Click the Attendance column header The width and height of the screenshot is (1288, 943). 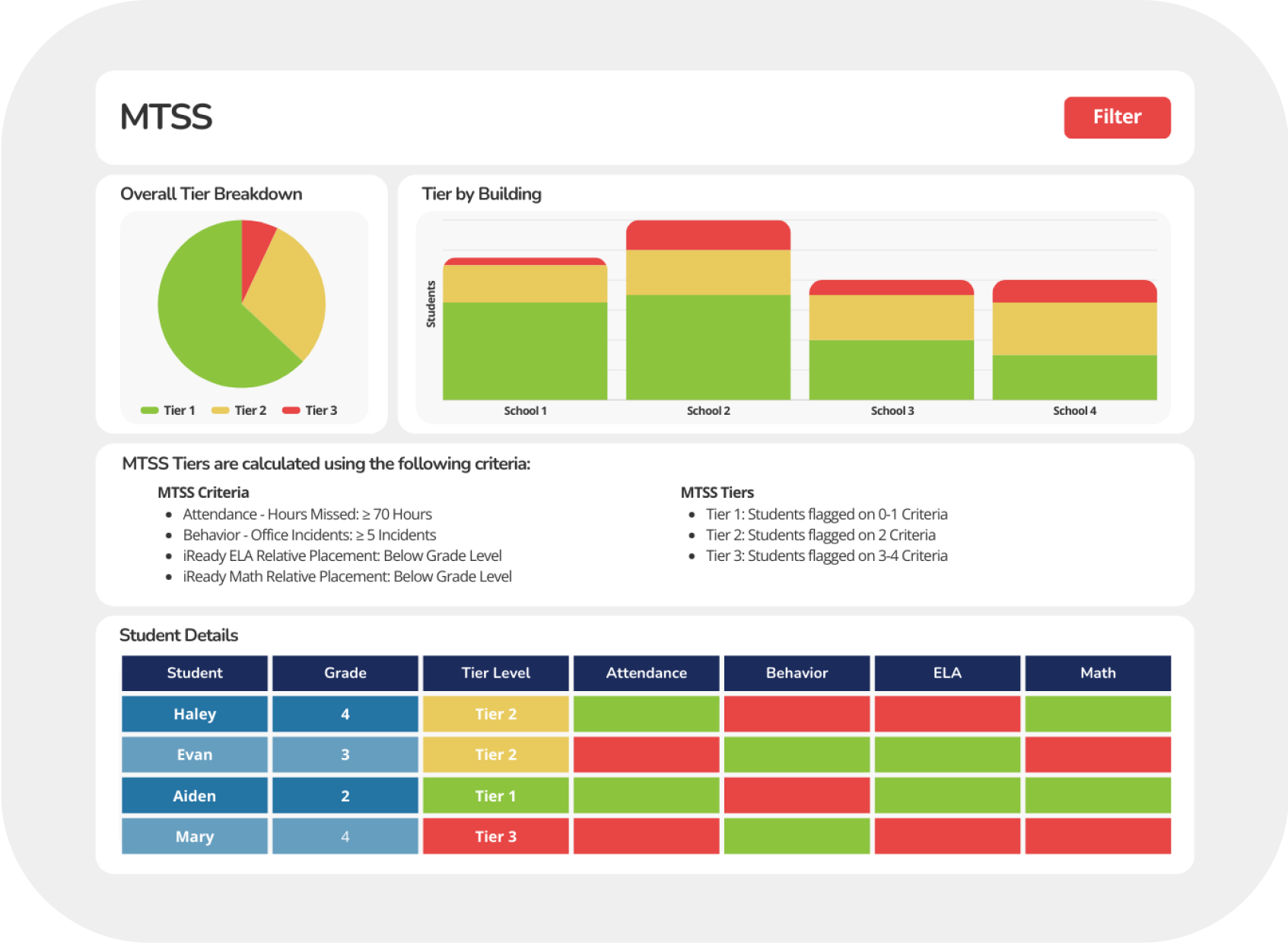[x=646, y=673]
